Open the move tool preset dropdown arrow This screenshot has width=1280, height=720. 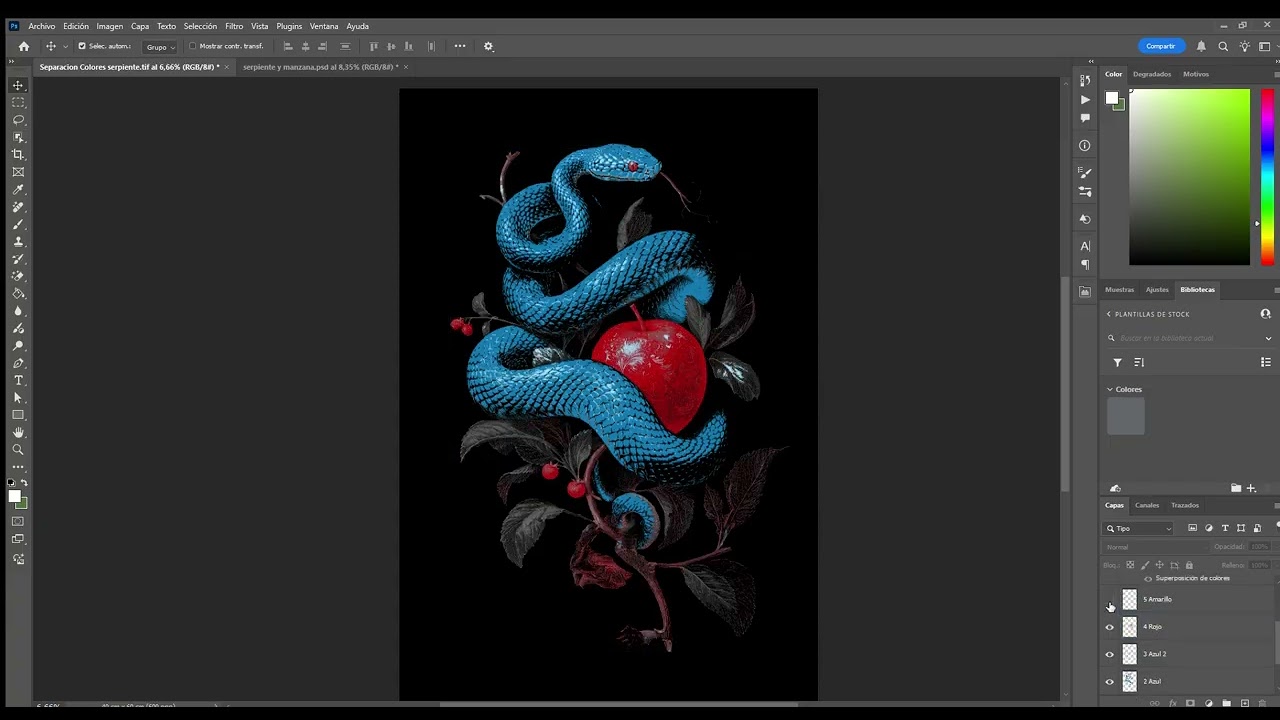tap(66, 46)
